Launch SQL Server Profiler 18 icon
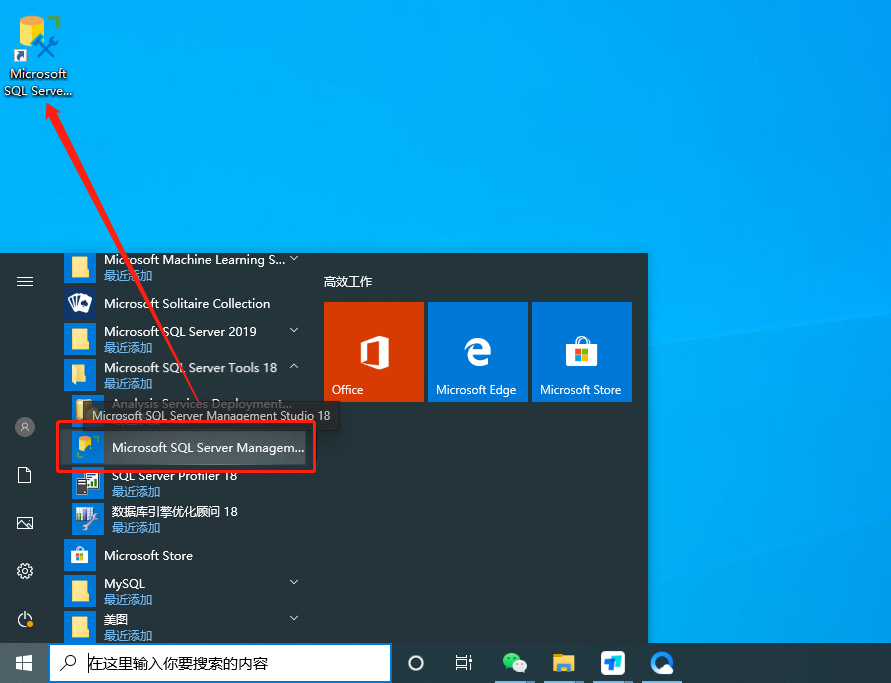Image resolution: width=891 pixels, height=683 pixels. [88, 483]
